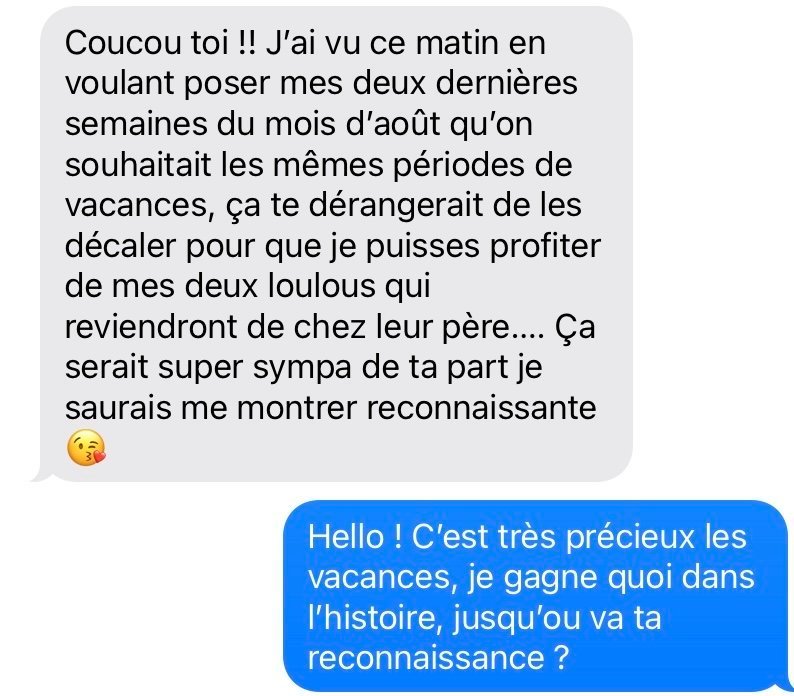This screenshot has width=794, height=696.
Task: Click the word "reconnaissance" in blue bubble
Action: (426, 658)
